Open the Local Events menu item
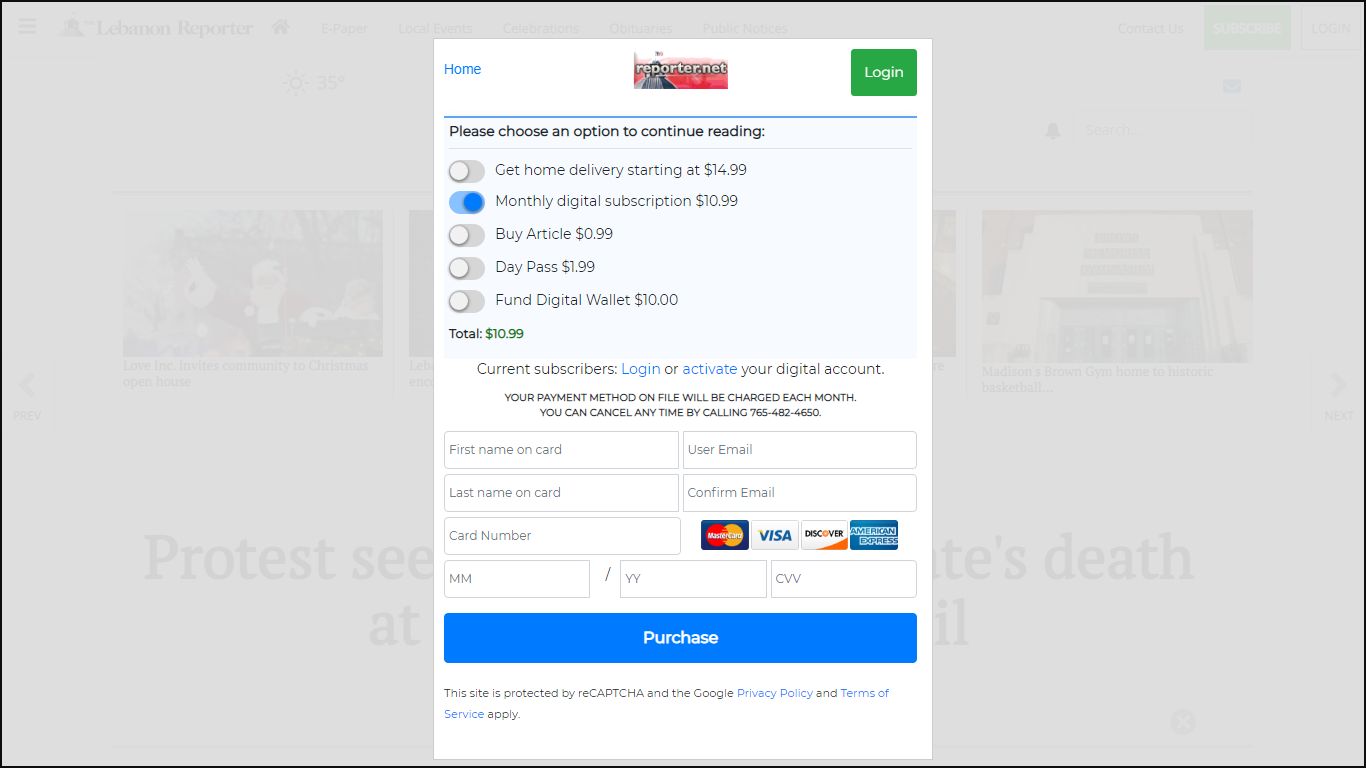1366x768 pixels. point(435,28)
